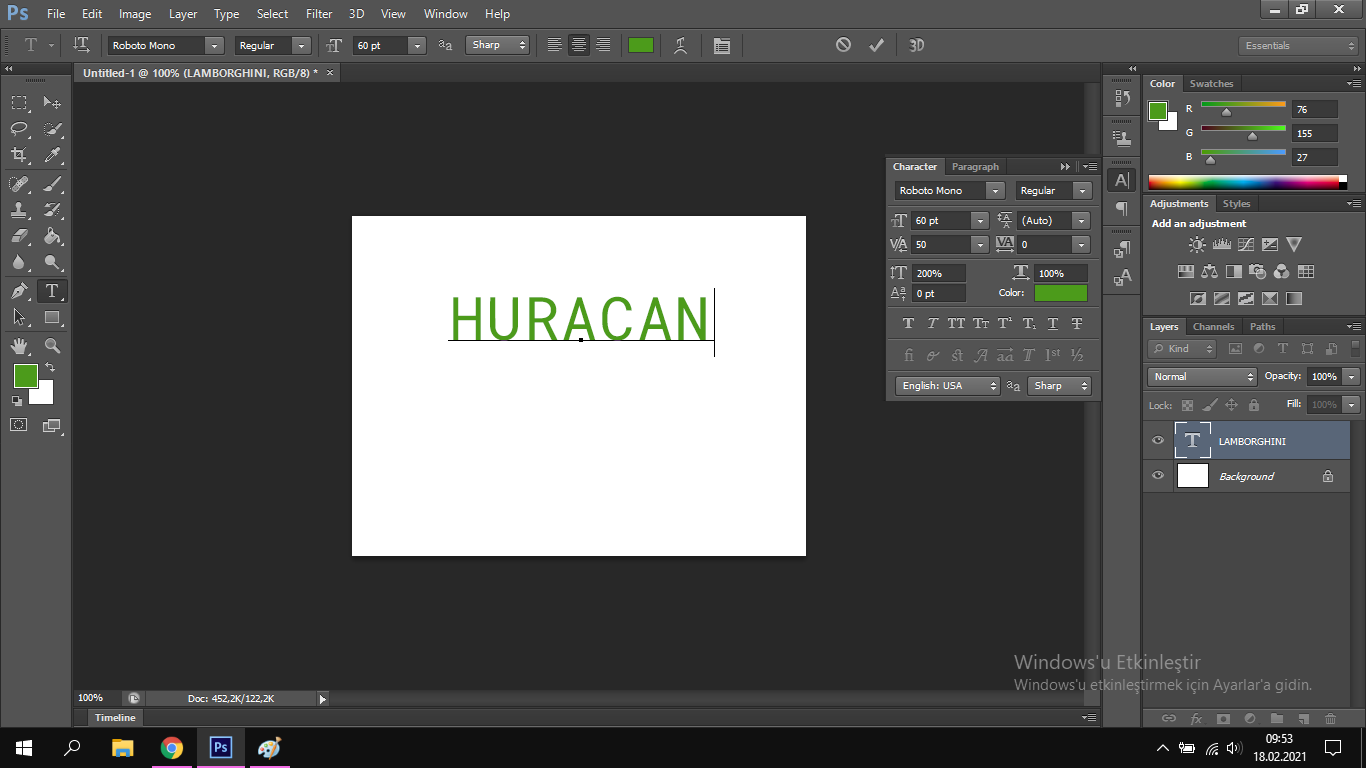Open the Layer menu
The image size is (1366, 768).
(183, 14)
